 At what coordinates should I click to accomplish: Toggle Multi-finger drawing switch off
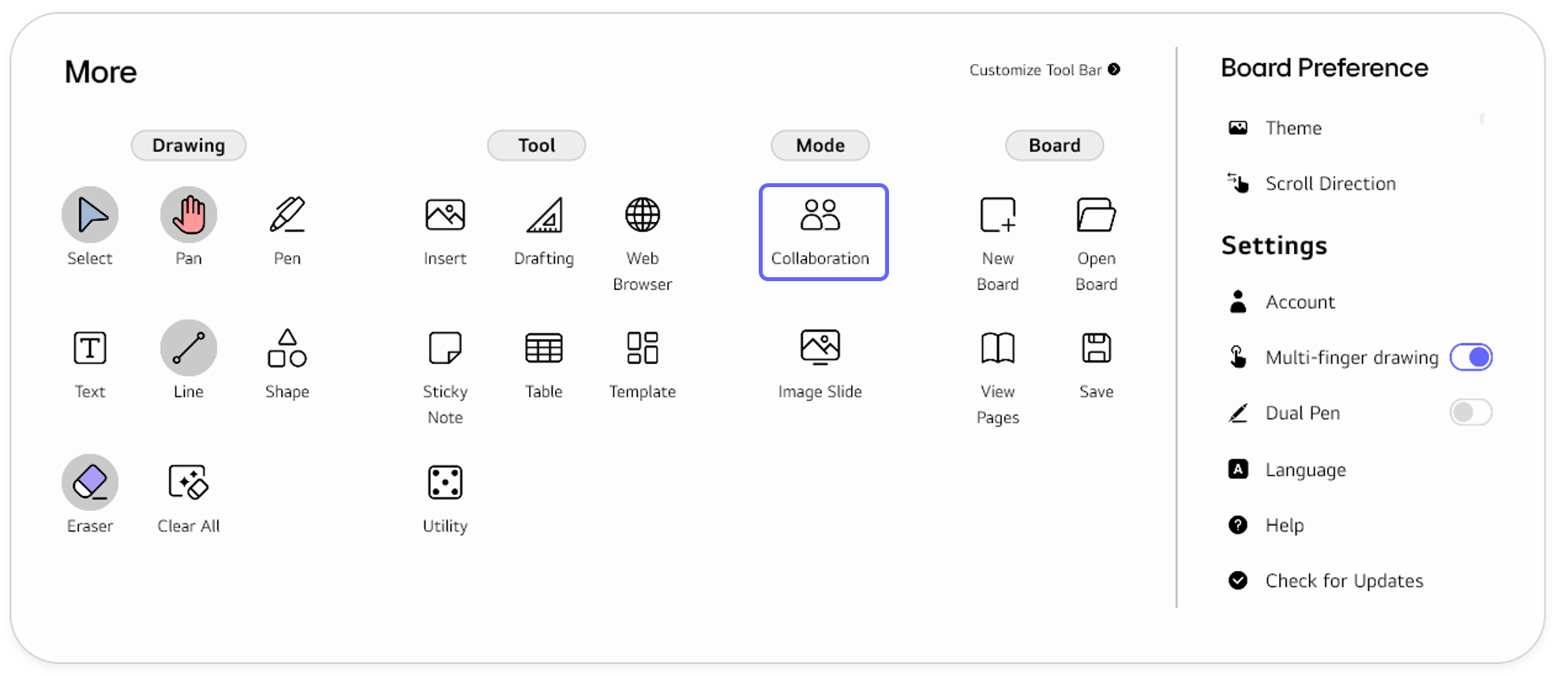coord(1471,357)
